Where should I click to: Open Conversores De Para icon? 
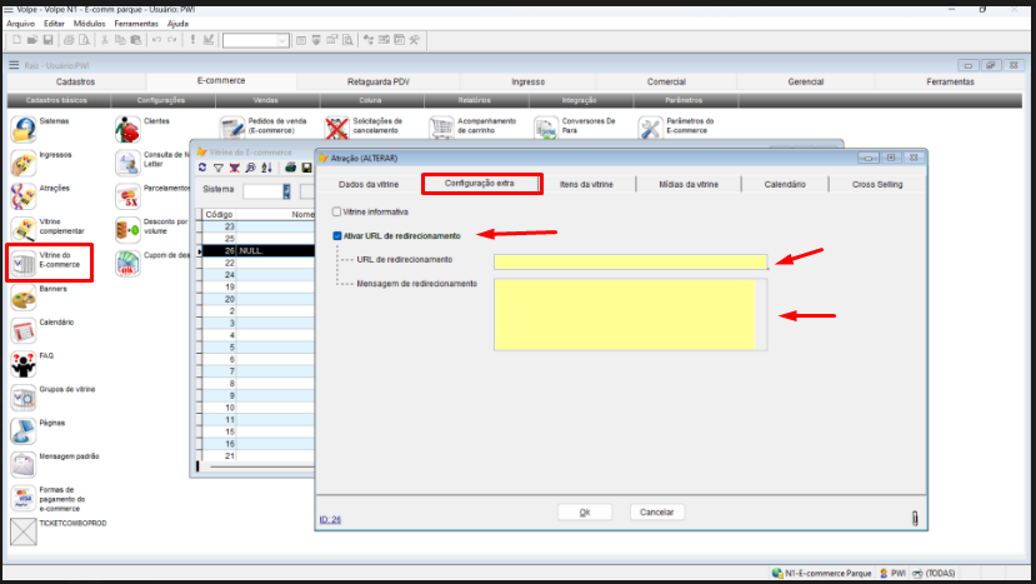tap(546, 128)
